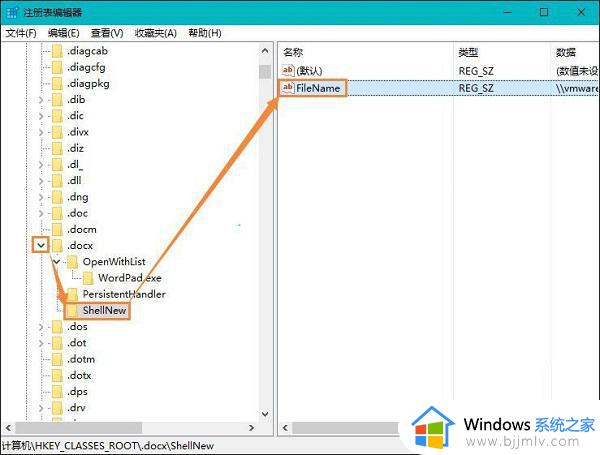Open the 帮助(H) menu
Viewport: 600px width, 455px height.
(205, 33)
